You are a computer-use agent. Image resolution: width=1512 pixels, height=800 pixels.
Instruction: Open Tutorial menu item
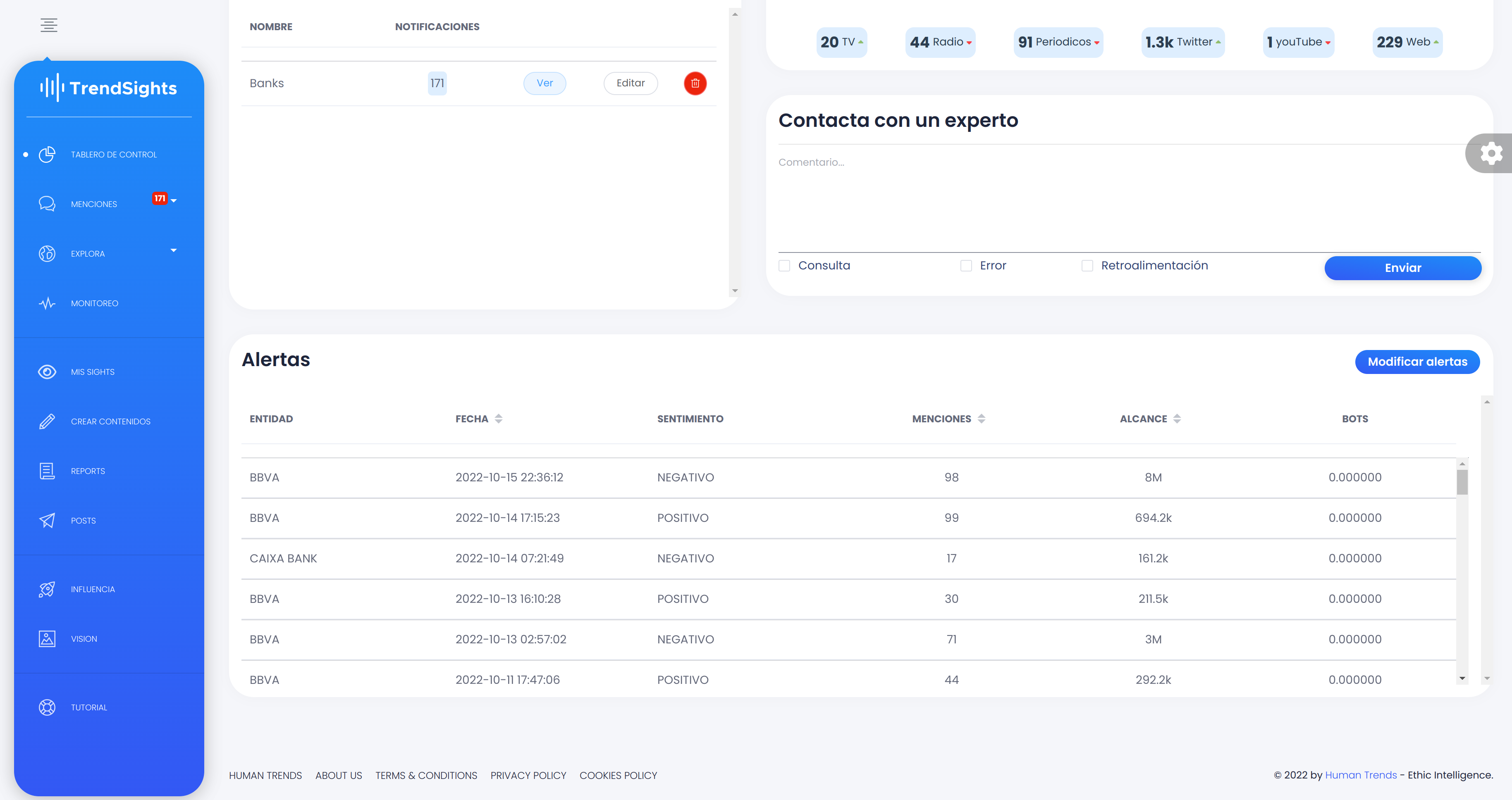tap(89, 707)
